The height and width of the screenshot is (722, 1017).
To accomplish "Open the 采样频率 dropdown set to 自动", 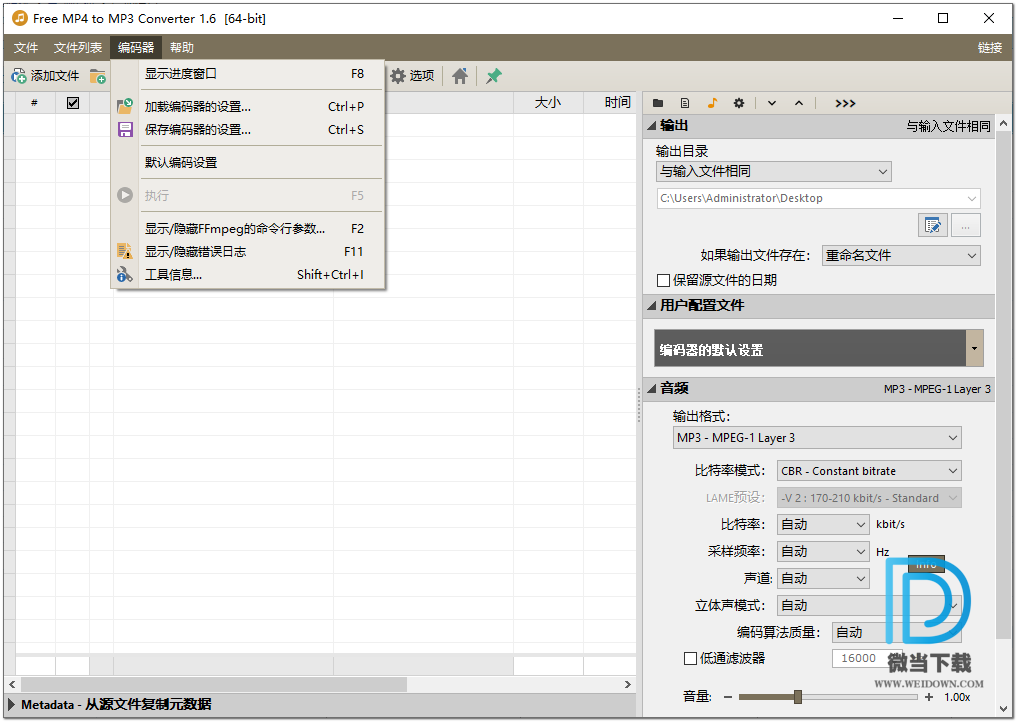I will (x=823, y=551).
